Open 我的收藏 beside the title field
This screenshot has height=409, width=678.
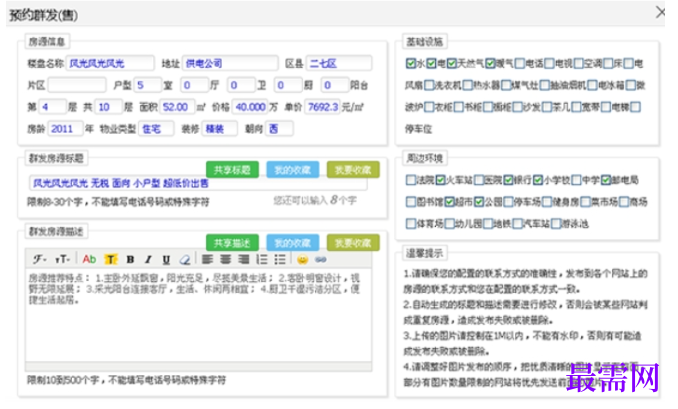[x=293, y=169]
